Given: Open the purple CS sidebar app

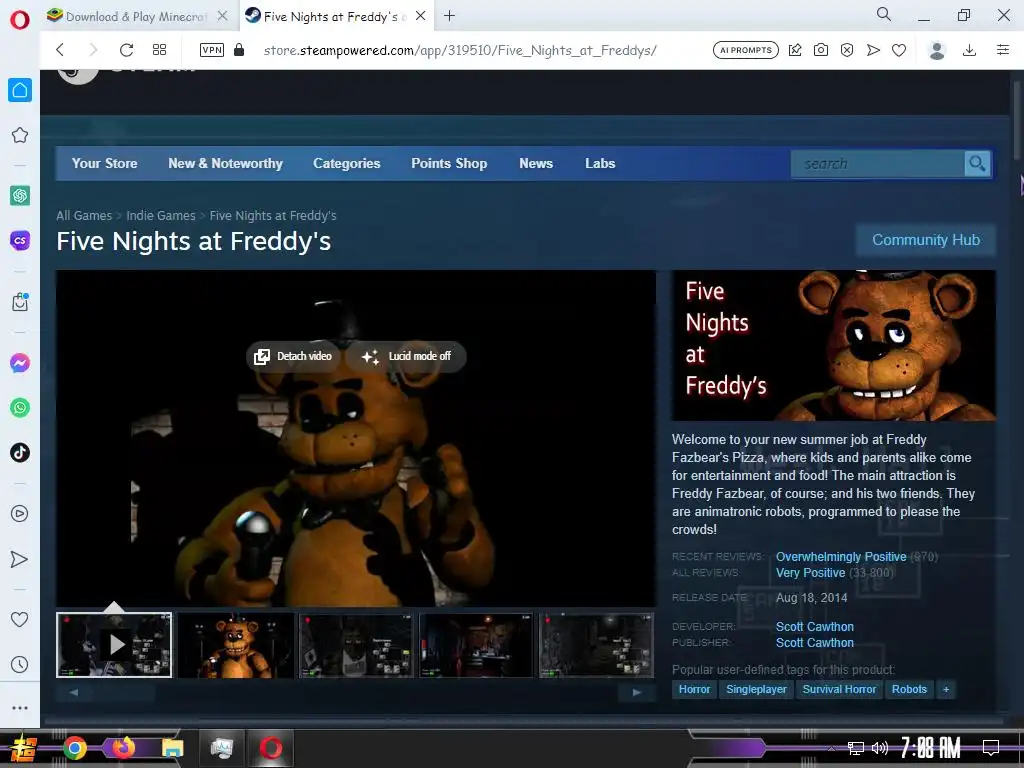Looking at the screenshot, I should pos(20,240).
